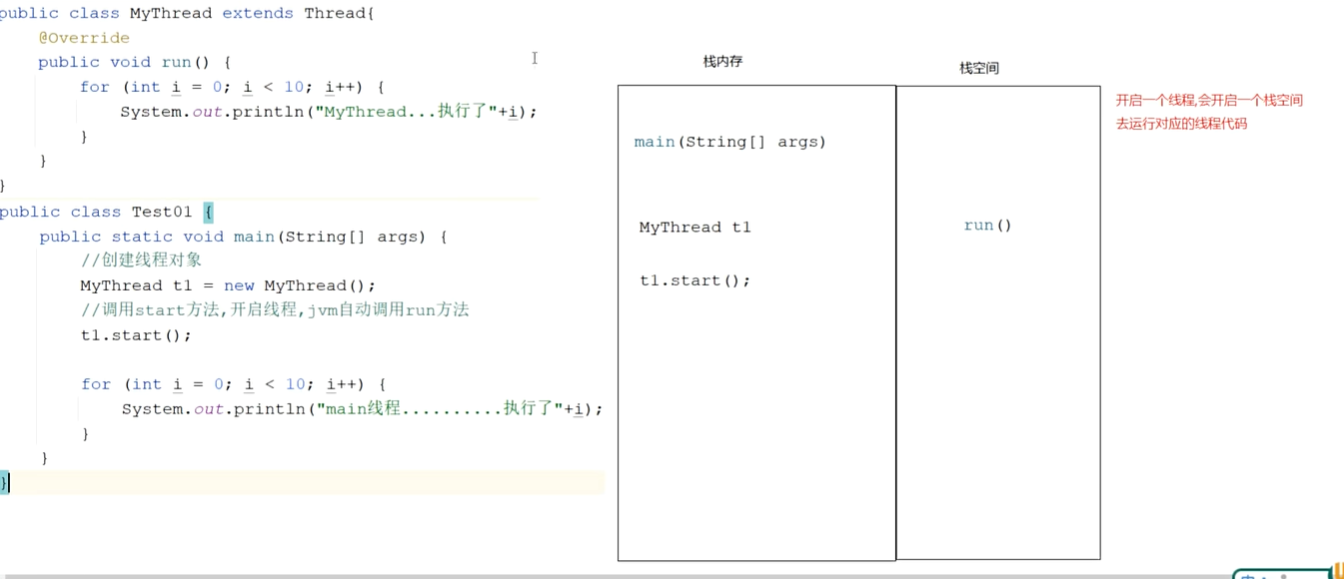
Task: Click the for loop inside the main method
Action: (x=233, y=384)
